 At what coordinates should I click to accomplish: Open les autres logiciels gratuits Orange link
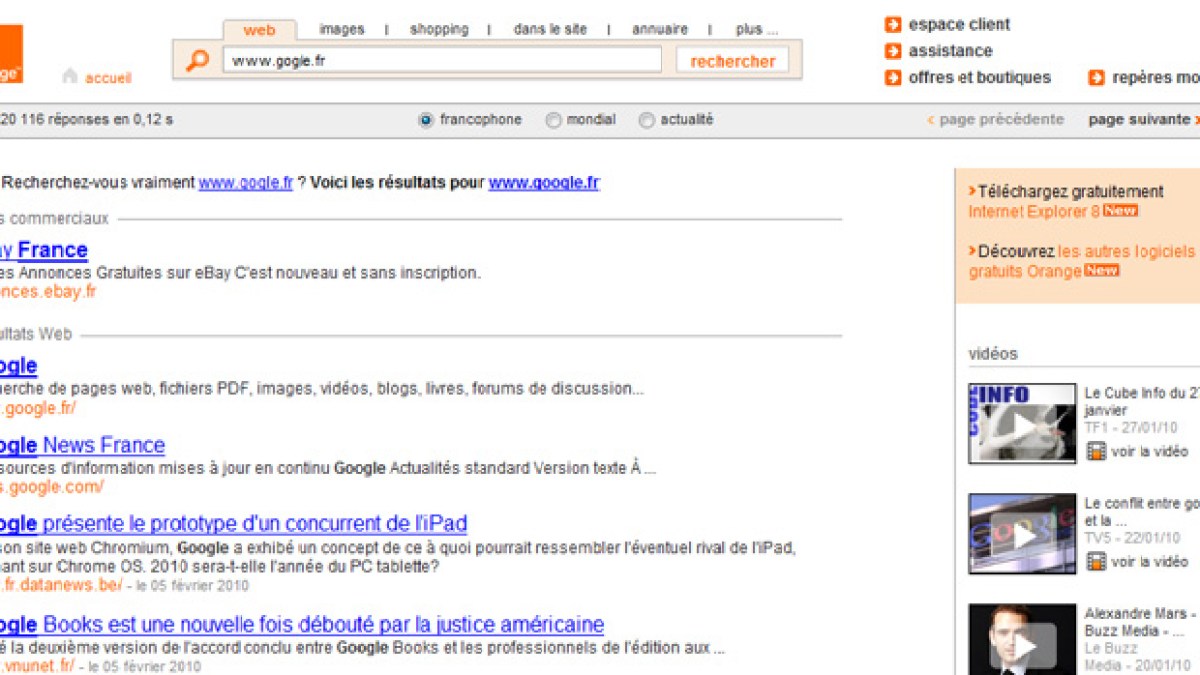click(x=1082, y=261)
